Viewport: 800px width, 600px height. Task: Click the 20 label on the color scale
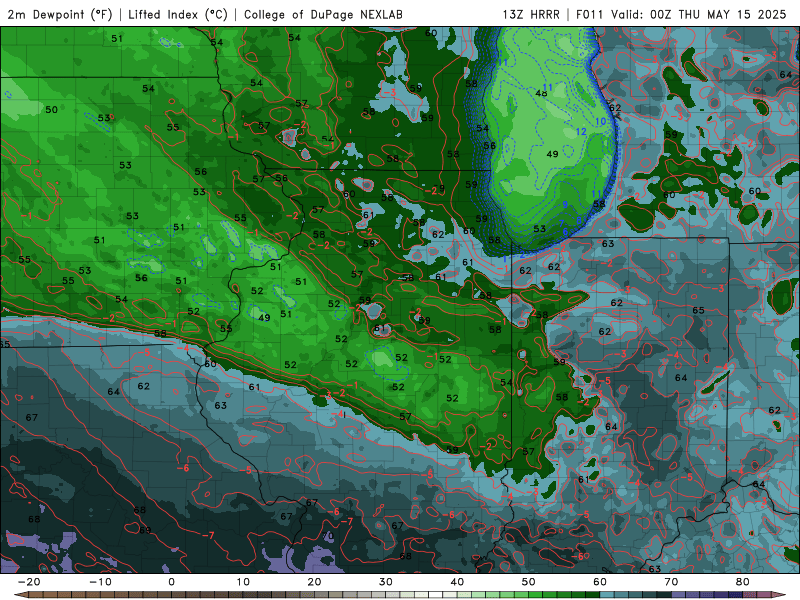(x=314, y=582)
